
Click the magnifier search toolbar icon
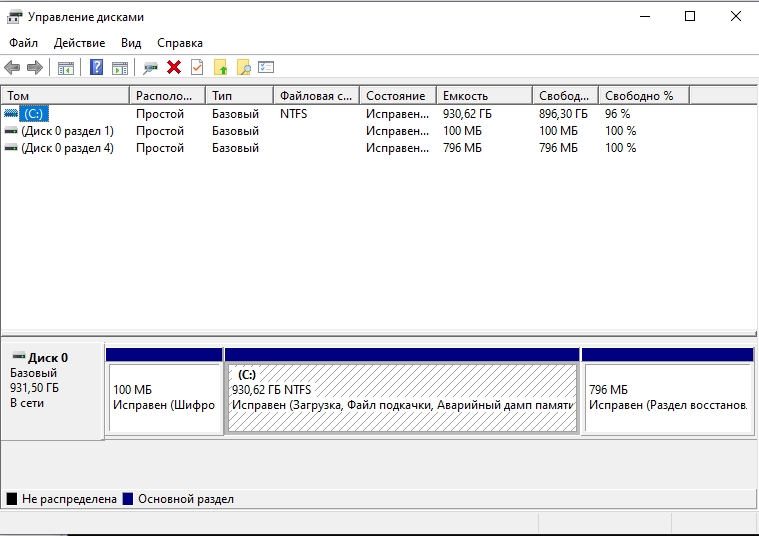[x=243, y=67]
